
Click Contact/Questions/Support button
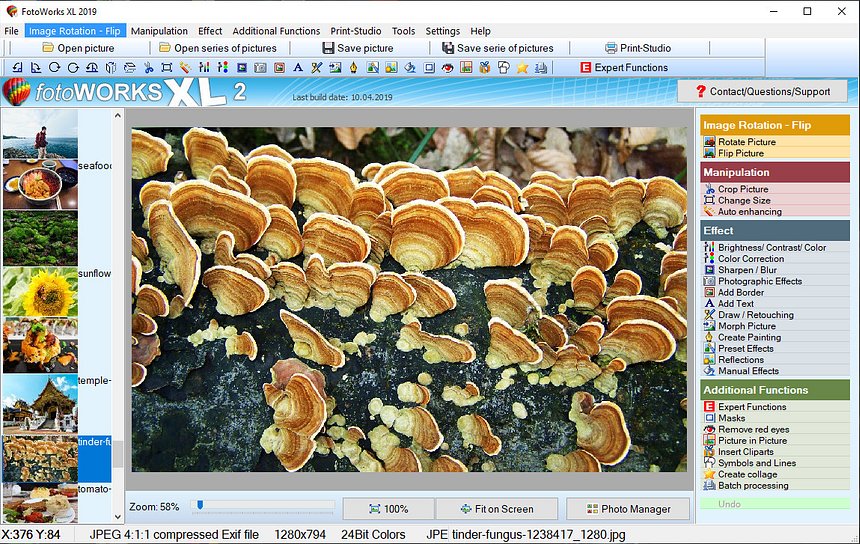(763, 92)
